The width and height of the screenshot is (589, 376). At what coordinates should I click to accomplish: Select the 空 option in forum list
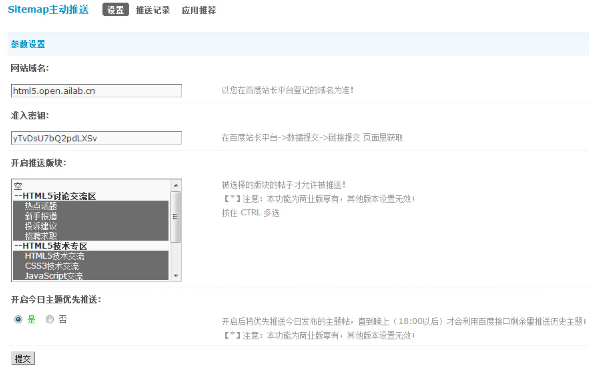91,186
